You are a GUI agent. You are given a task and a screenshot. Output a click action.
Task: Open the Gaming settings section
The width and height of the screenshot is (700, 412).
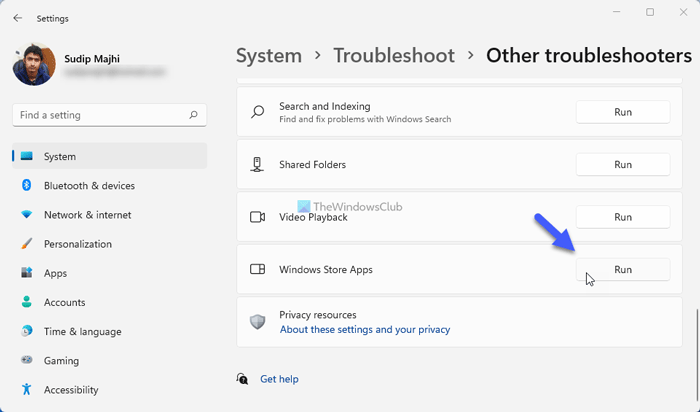tap(61, 360)
